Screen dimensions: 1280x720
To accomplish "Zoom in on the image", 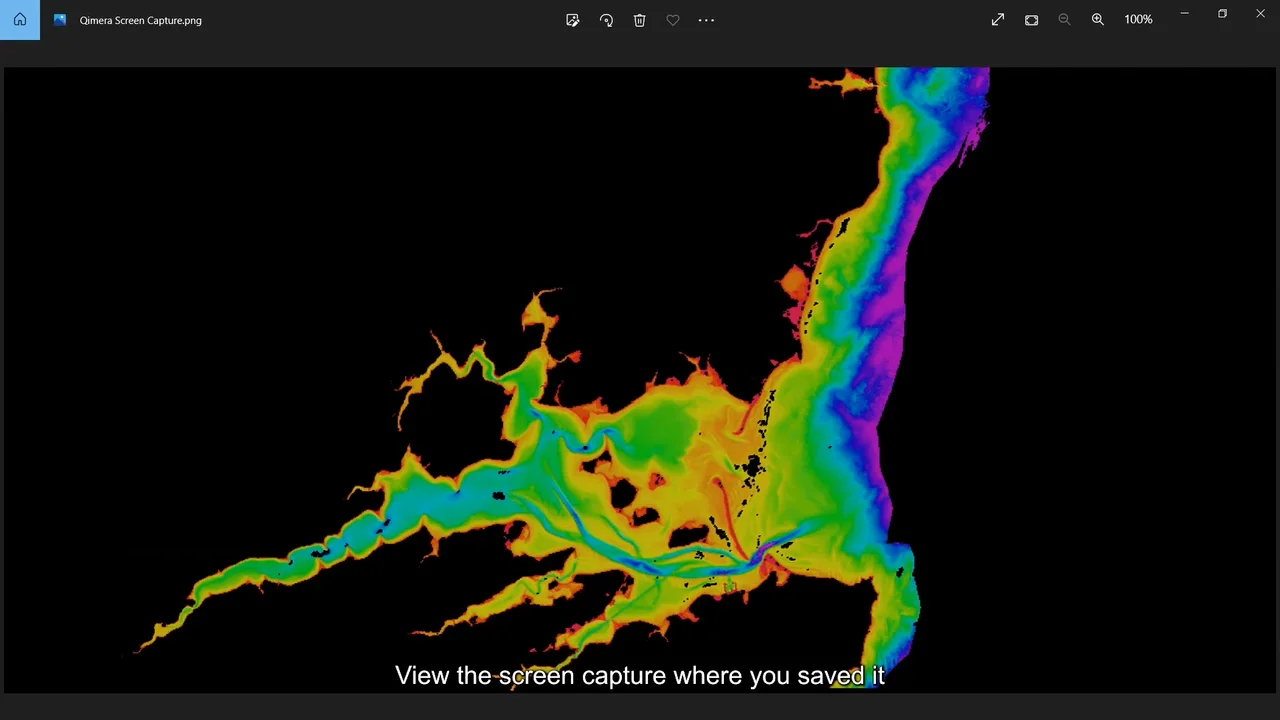I will click(1098, 20).
